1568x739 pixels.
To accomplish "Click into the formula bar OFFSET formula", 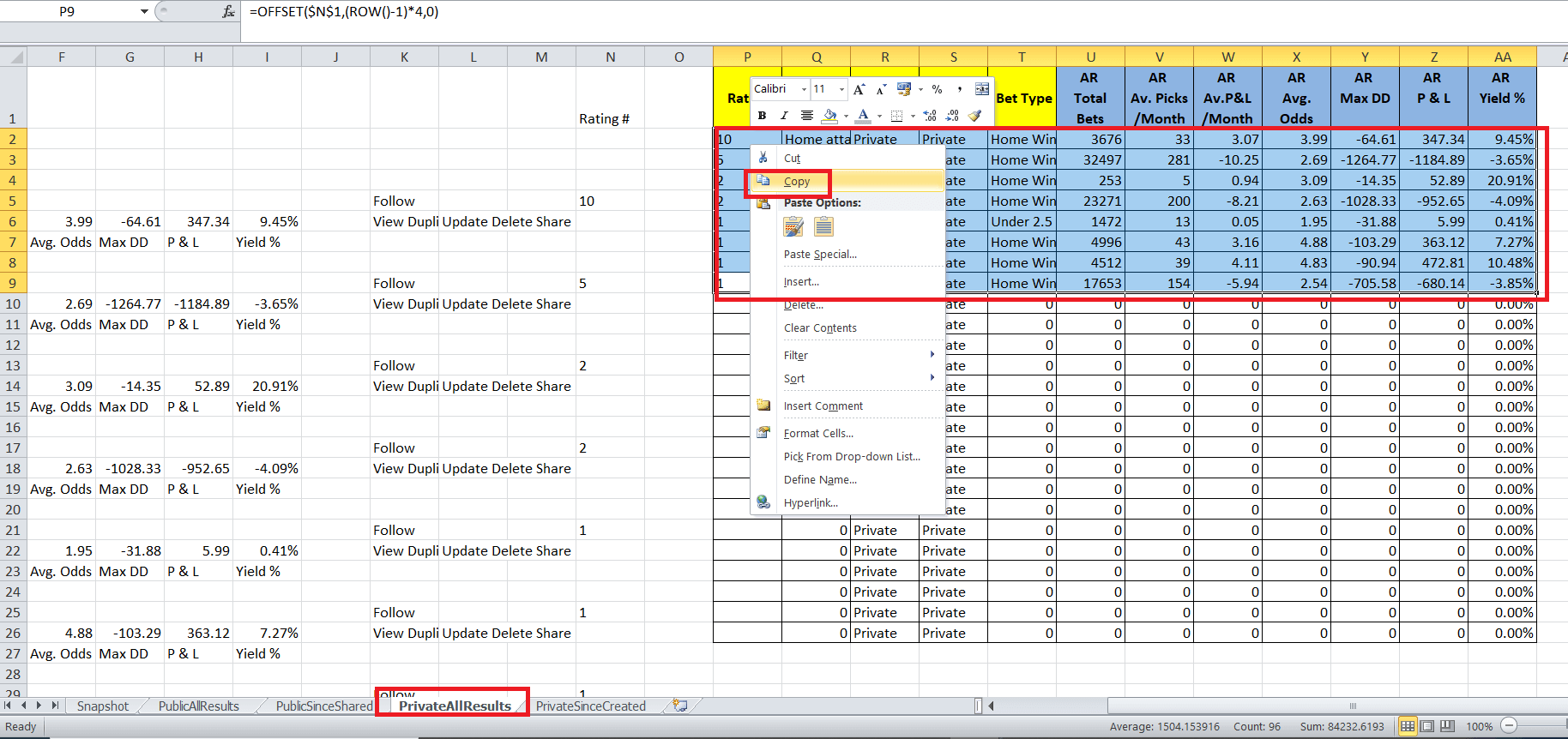I will click(344, 12).
